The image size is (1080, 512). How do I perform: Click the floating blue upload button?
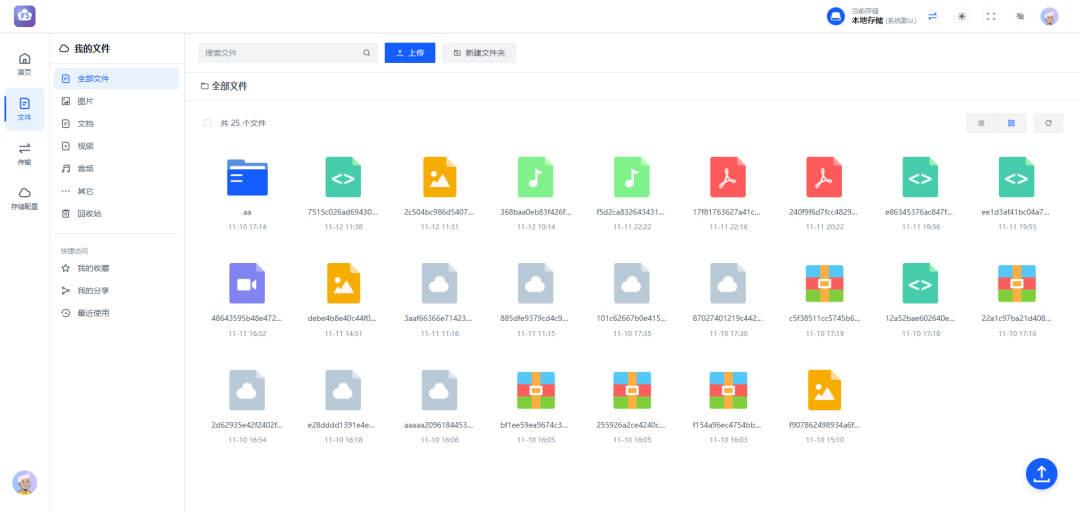click(x=1041, y=473)
